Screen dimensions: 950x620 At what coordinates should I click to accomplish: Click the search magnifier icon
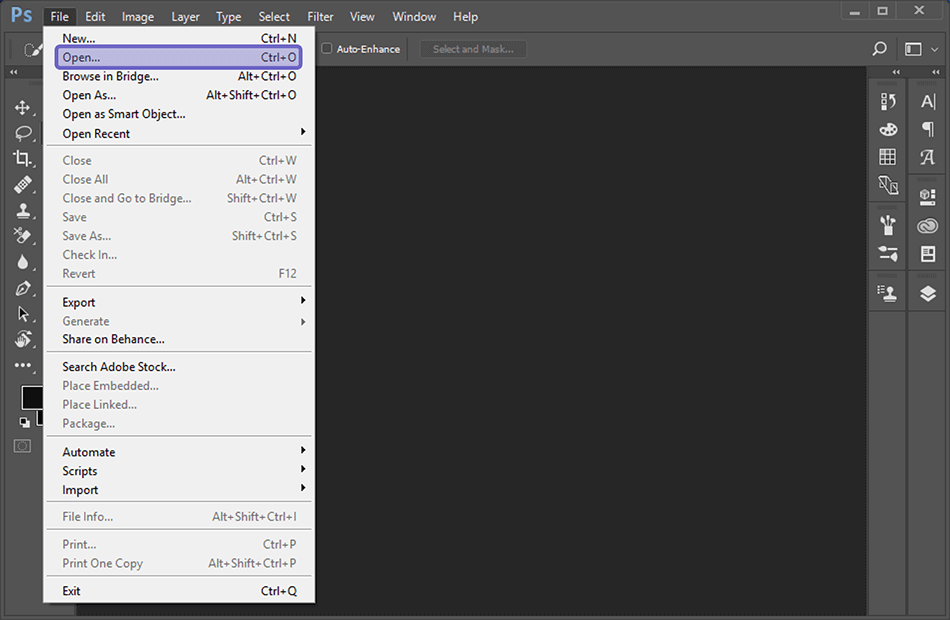[880, 48]
